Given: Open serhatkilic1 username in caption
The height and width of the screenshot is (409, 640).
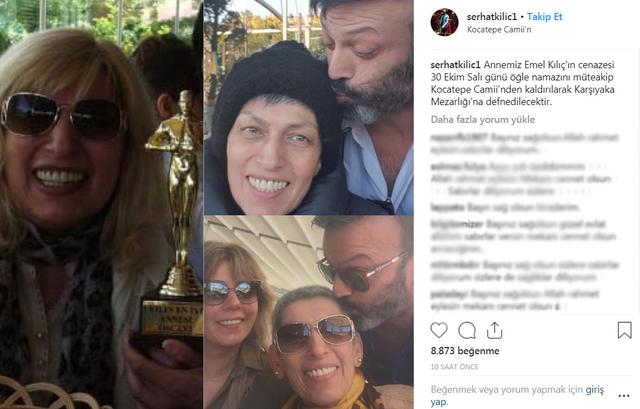Looking at the screenshot, I should (456, 64).
